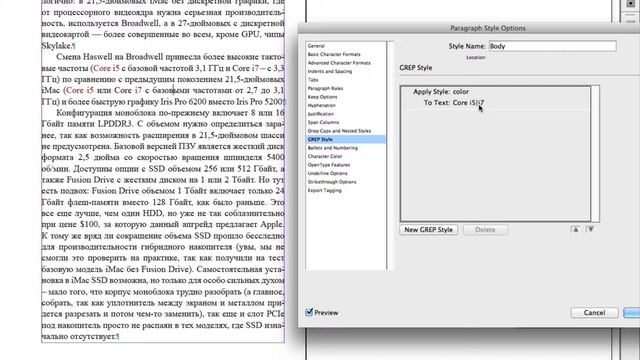
Task: Open the General category
Action: [x=316, y=46]
